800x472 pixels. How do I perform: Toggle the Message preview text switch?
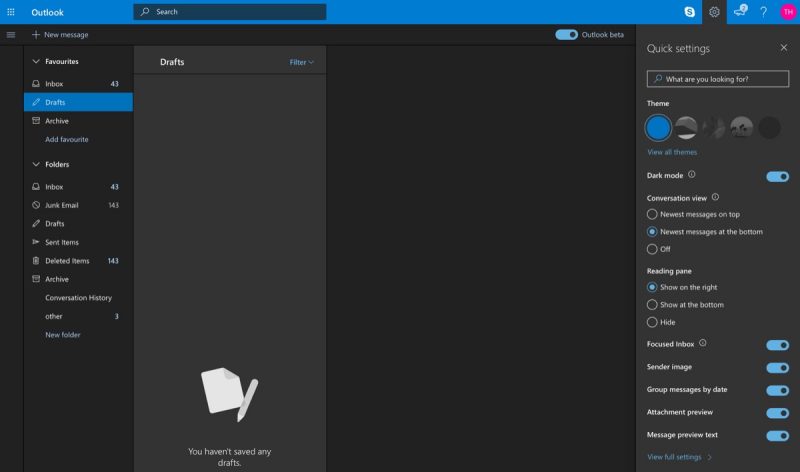click(x=778, y=436)
